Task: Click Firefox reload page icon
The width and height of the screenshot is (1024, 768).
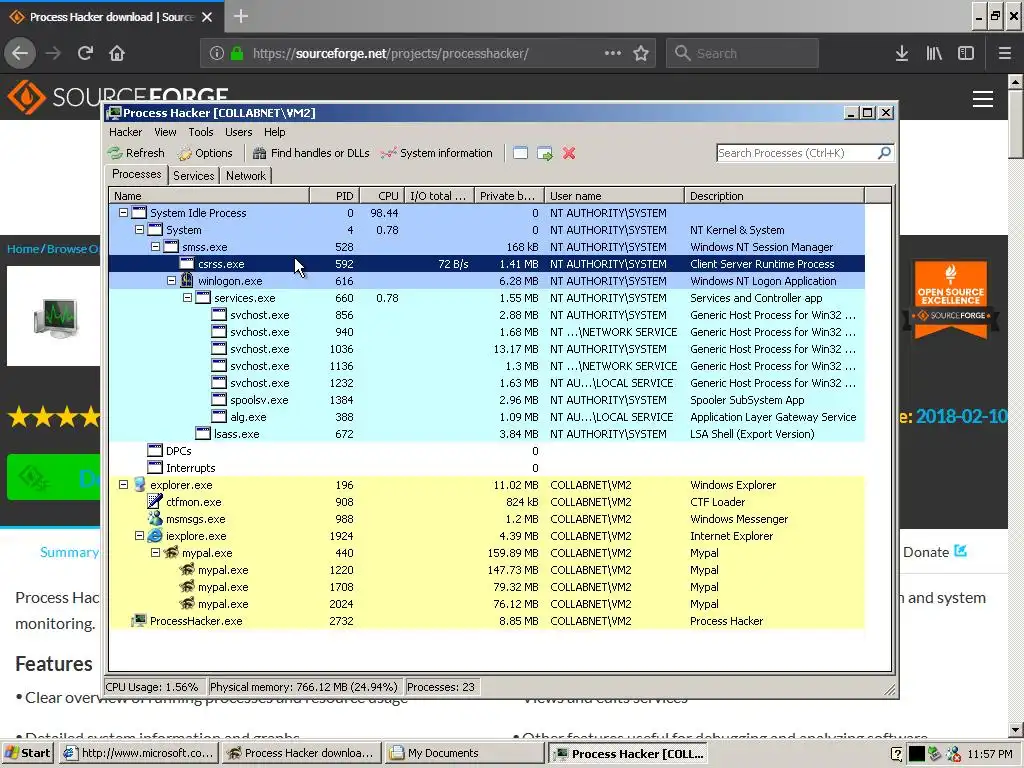Action: [x=85, y=53]
